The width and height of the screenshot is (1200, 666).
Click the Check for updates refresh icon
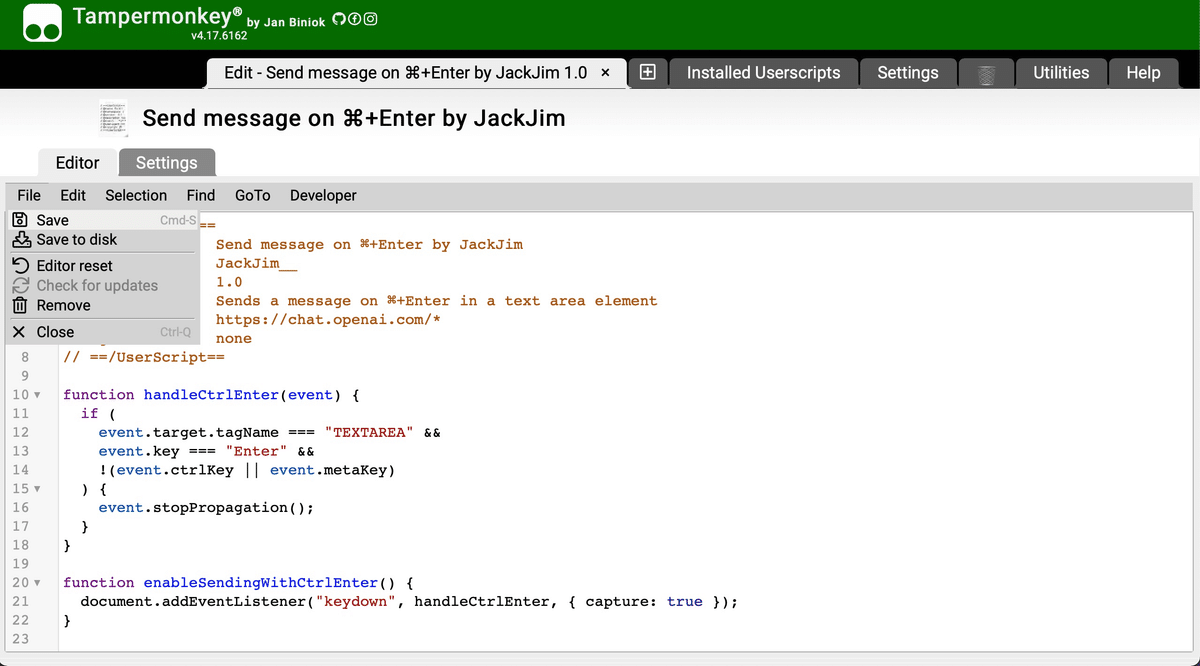click(19, 286)
